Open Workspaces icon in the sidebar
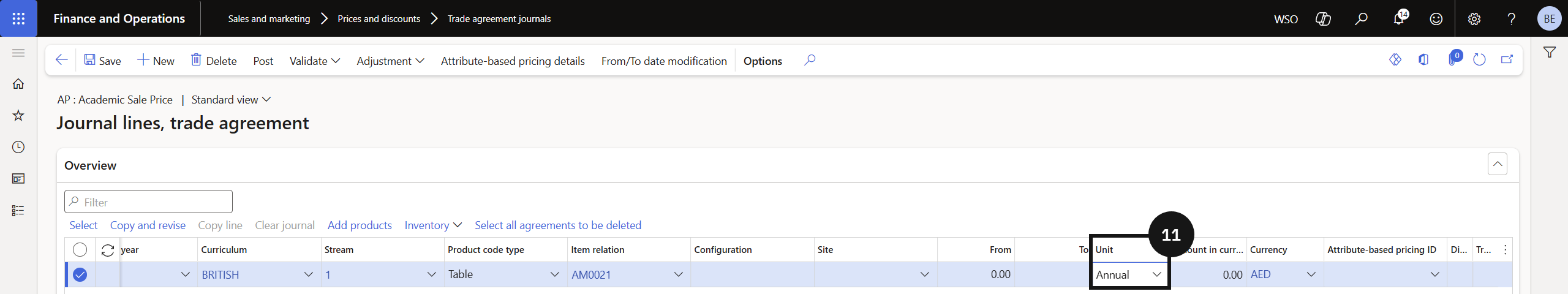Screen dimensions: 1568x294 18,179
